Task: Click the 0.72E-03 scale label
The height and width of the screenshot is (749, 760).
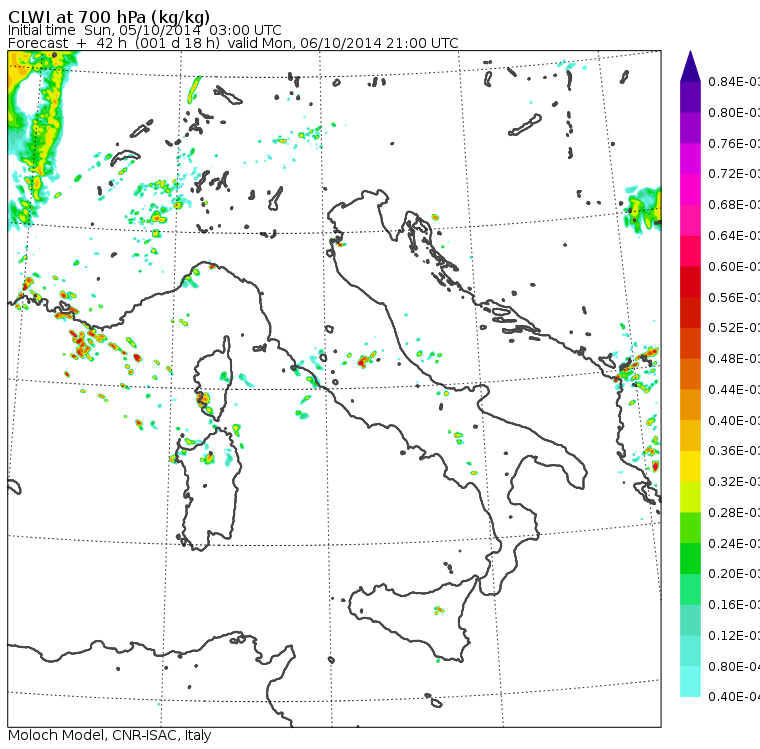Action: click(x=734, y=174)
